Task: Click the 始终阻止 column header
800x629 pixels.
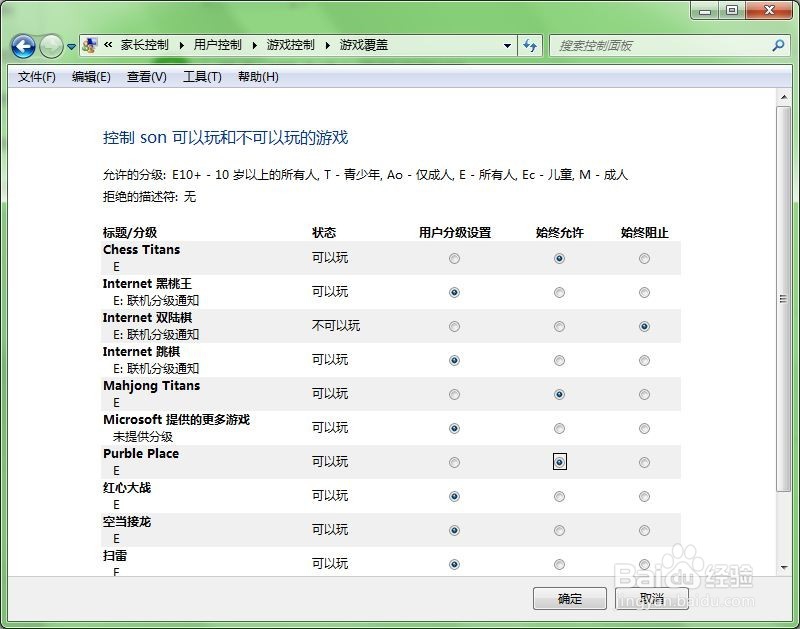Action: [644, 233]
